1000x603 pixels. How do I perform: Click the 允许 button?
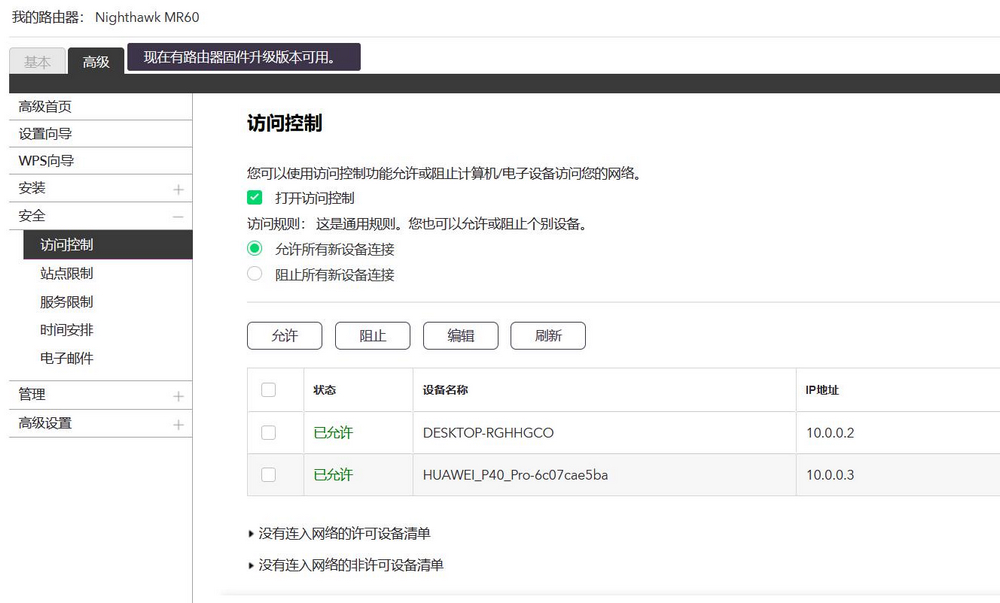[x=284, y=335]
